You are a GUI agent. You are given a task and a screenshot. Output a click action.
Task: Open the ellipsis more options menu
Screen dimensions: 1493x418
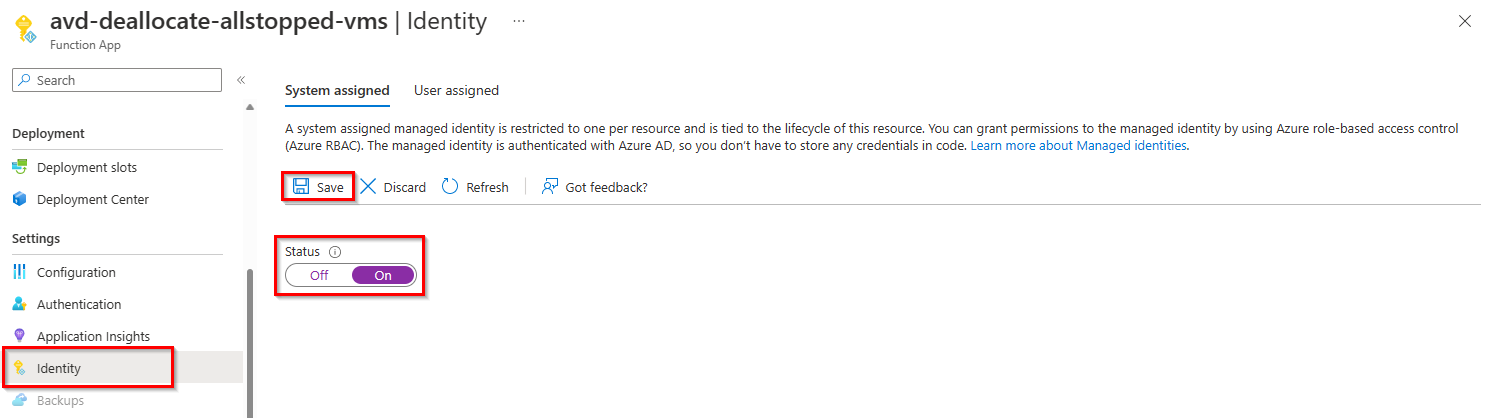tap(519, 20)
